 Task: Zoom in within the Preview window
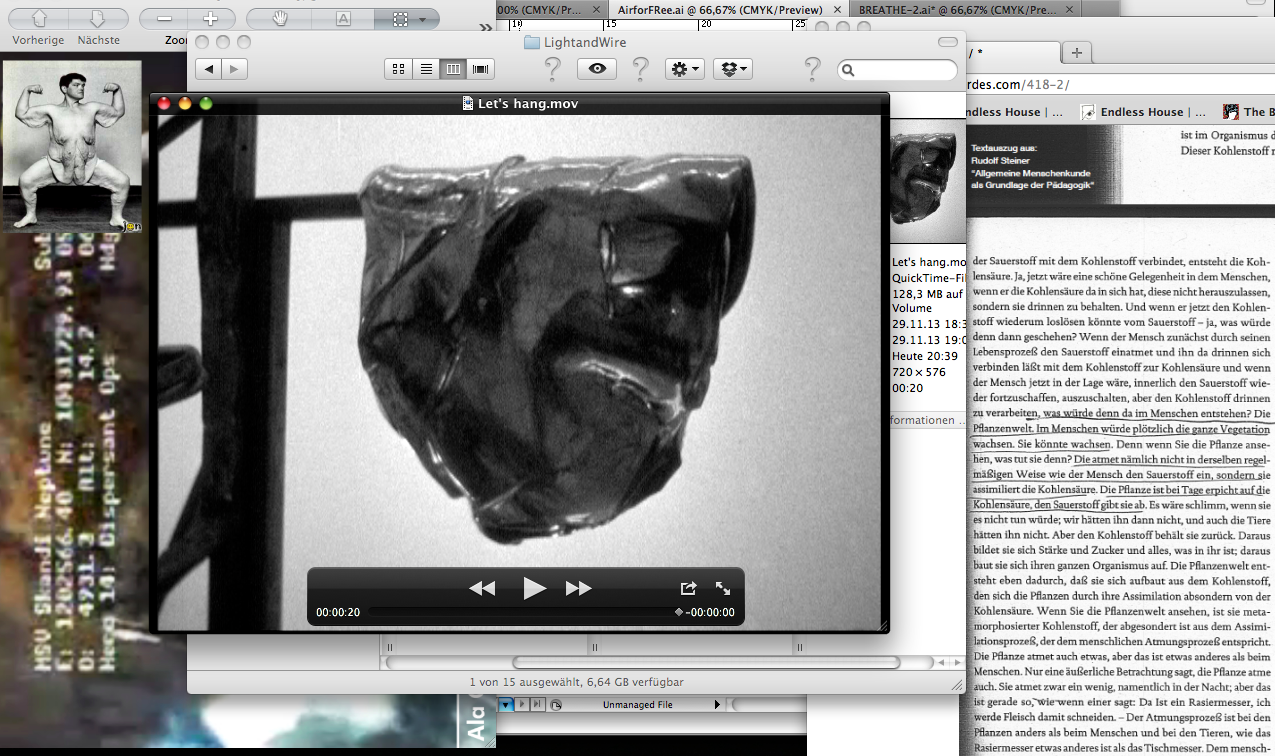211,18
